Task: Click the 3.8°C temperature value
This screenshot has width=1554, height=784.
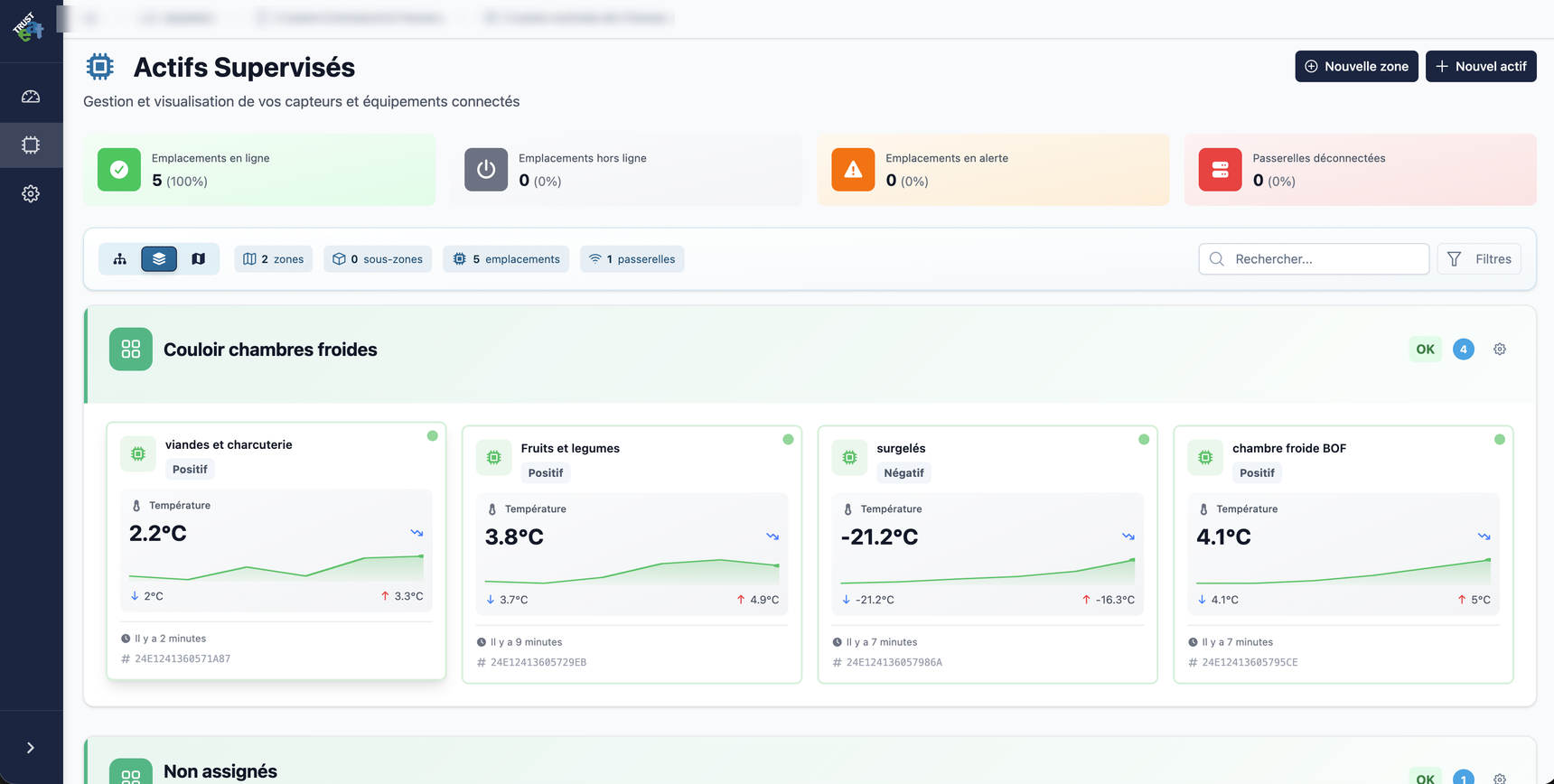Action: click(514, 537)
